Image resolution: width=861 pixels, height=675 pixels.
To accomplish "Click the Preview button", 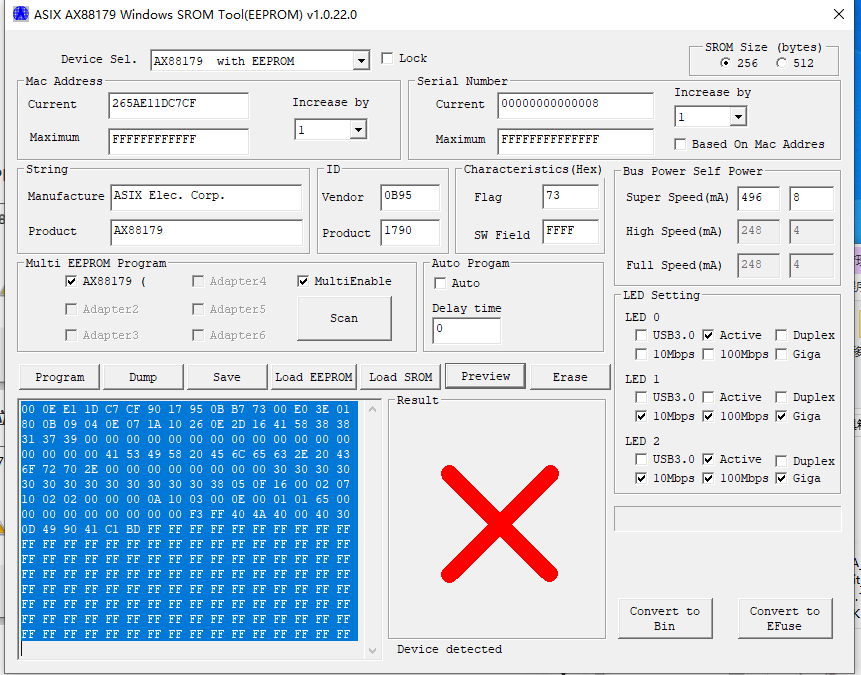I will tap(485, 376).
